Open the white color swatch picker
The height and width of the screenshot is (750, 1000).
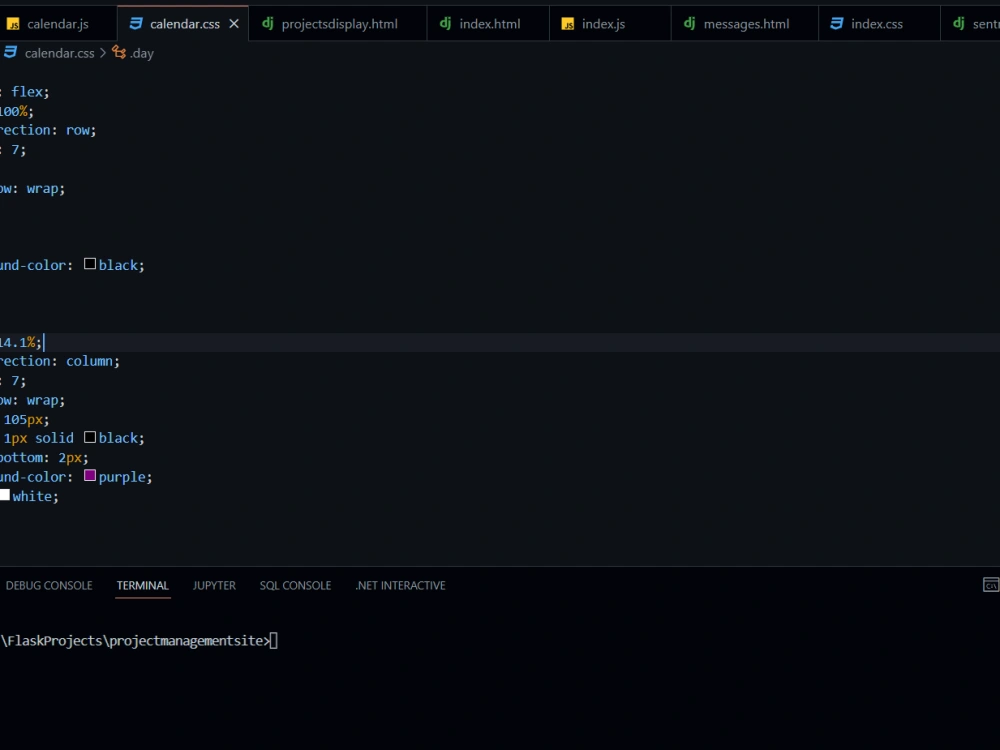[x=4, y=495]
